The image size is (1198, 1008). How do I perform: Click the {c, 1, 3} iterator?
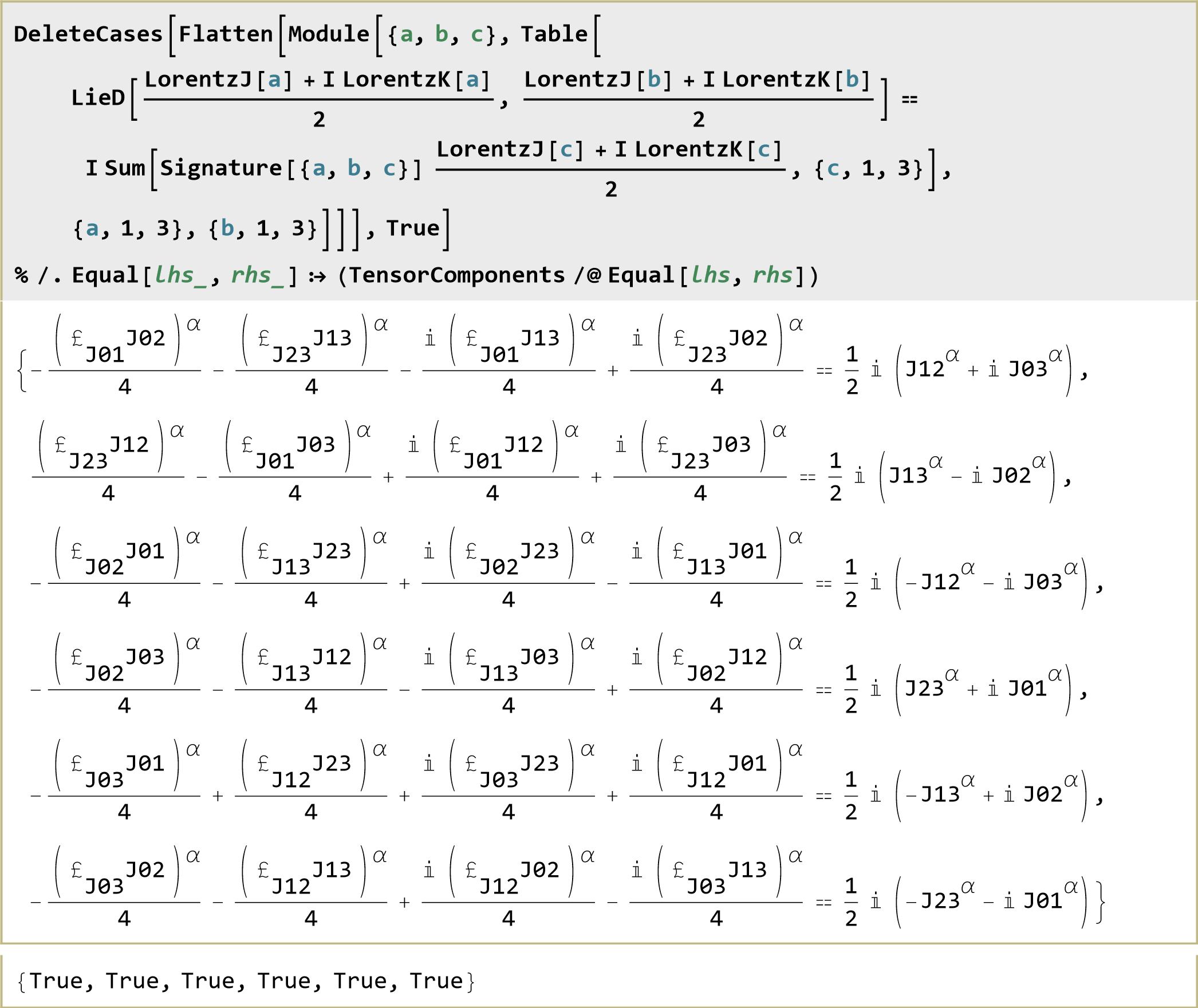[x=868, y=168]
